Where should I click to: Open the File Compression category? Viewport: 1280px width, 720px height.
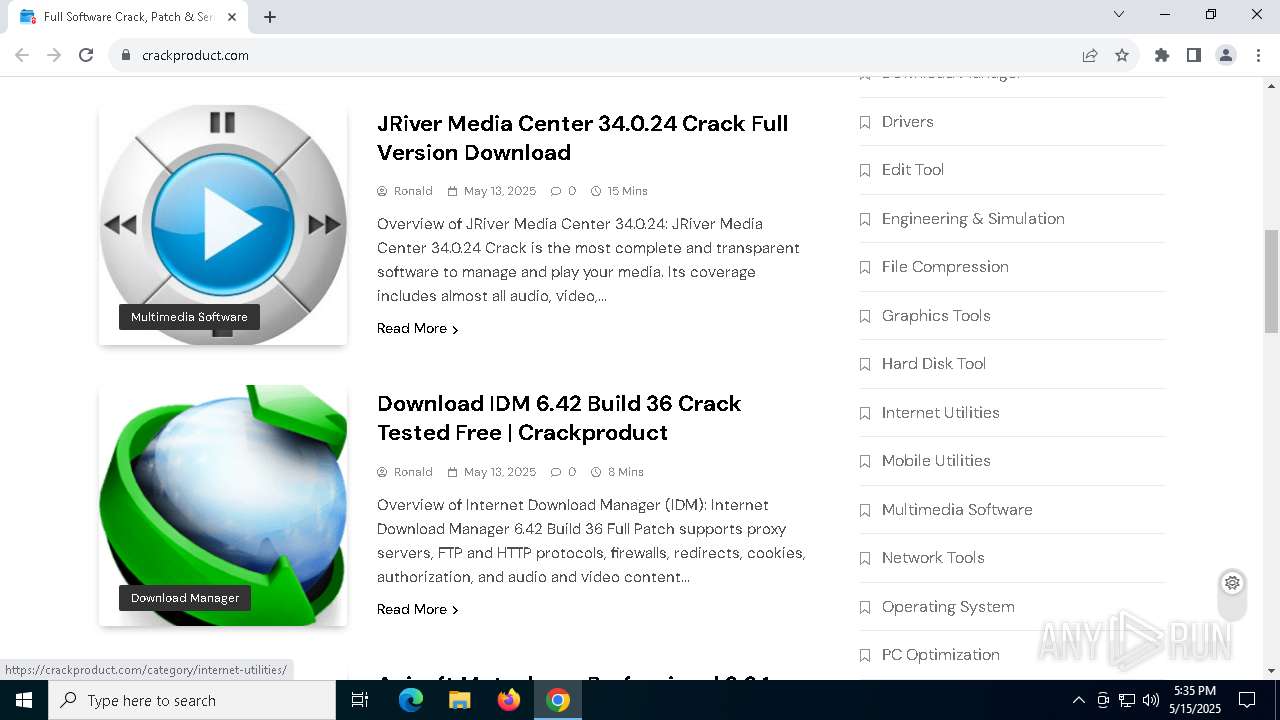(x=945, y=267)
